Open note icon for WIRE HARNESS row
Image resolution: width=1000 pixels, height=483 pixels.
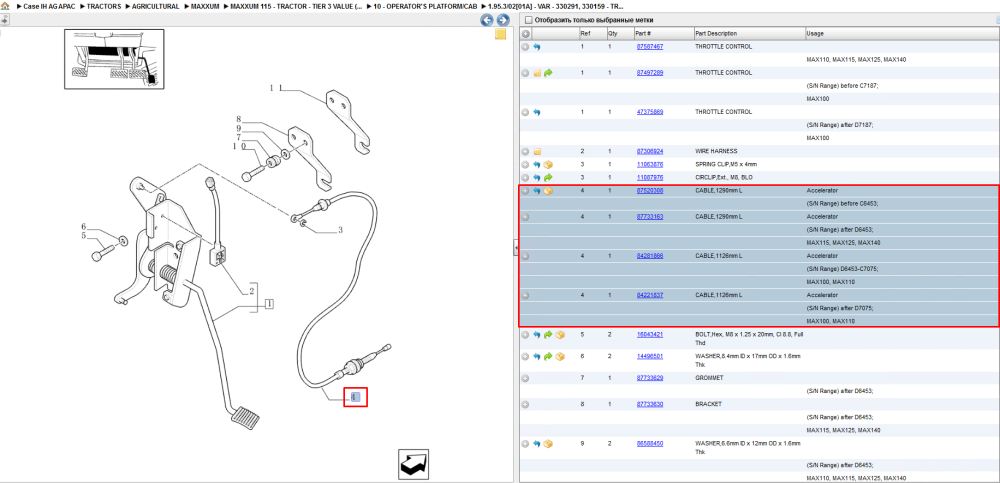click(x=537, y=152)
